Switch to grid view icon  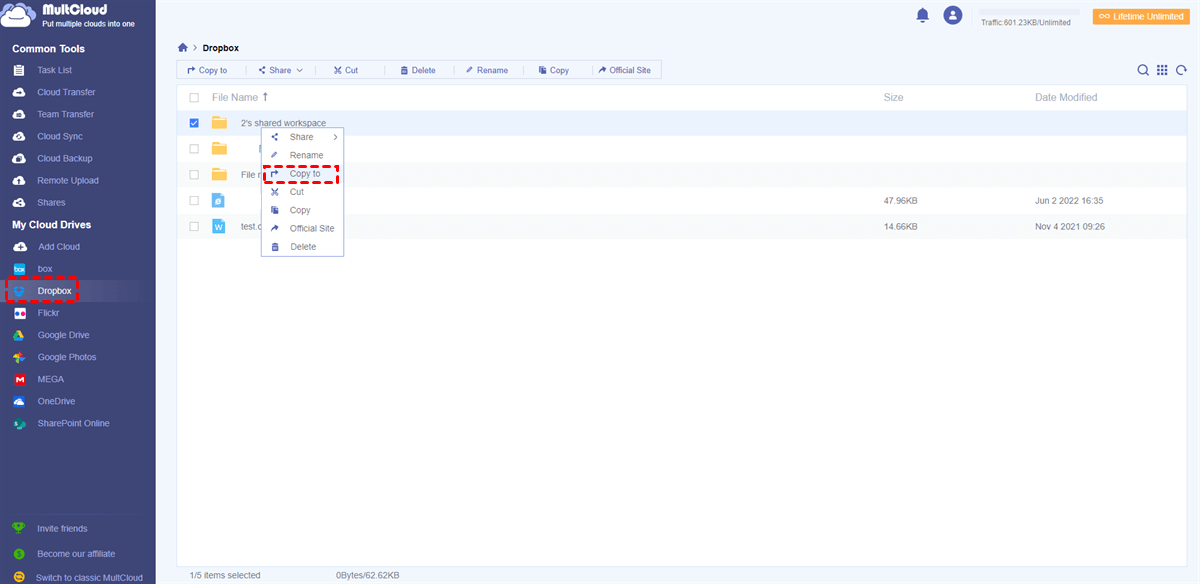pyautogui.click(x=1162, y=70)
